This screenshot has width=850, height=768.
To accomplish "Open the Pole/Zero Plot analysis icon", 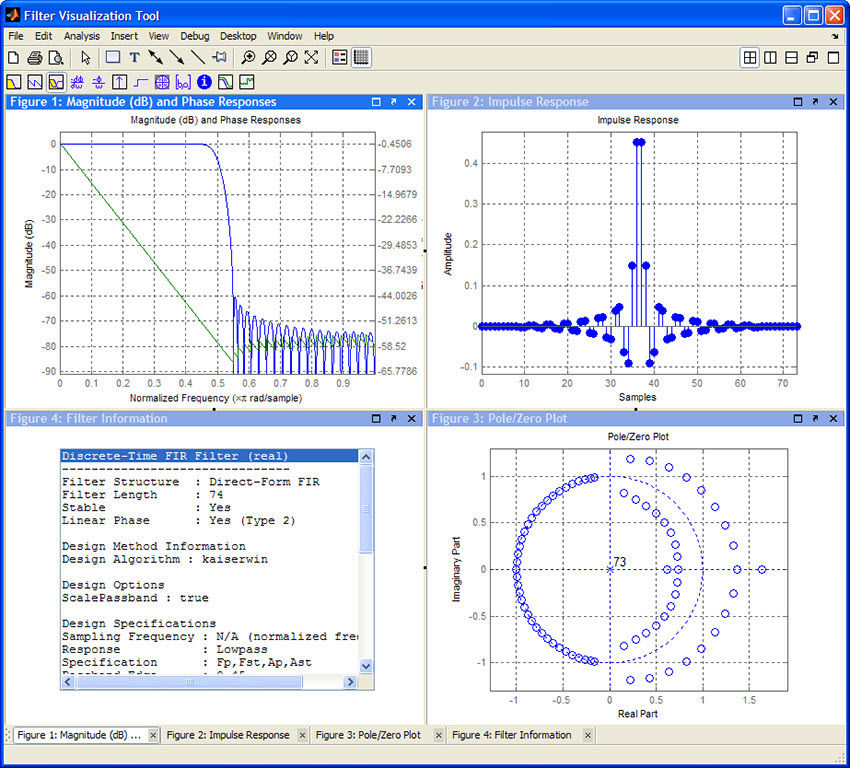I will pos(163,82).
